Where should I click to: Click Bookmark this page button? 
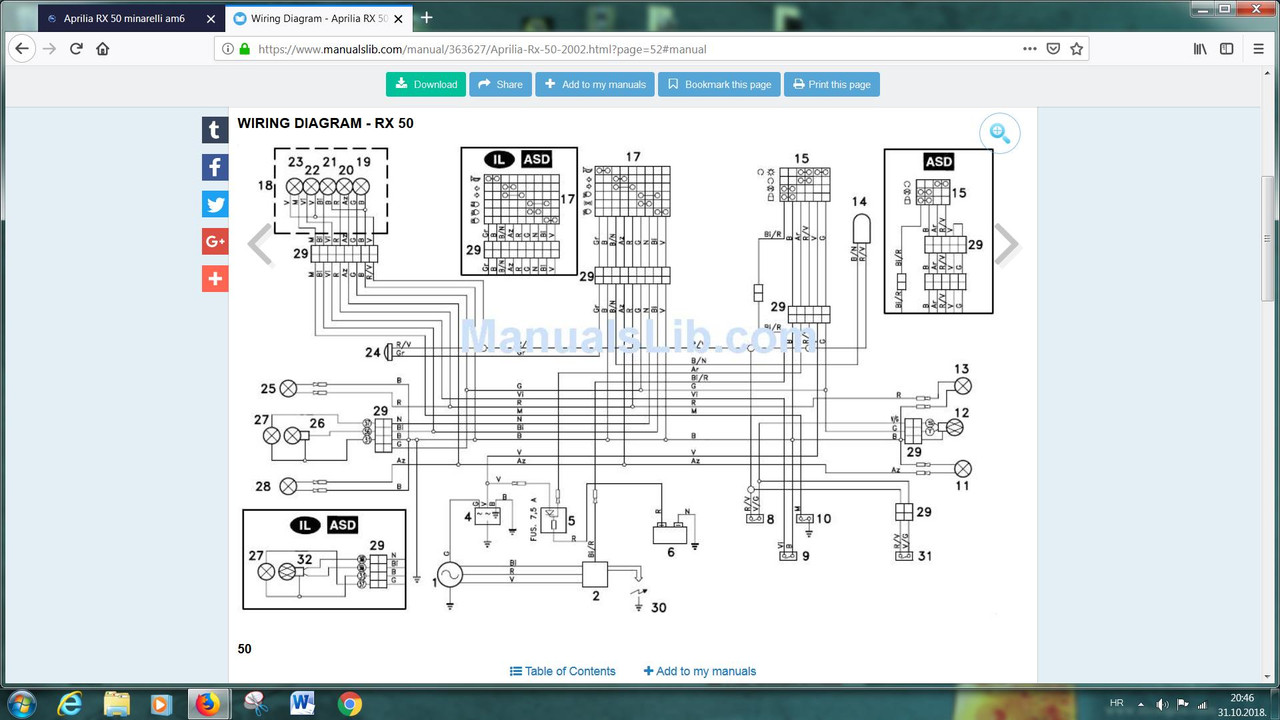click(719, 84)
